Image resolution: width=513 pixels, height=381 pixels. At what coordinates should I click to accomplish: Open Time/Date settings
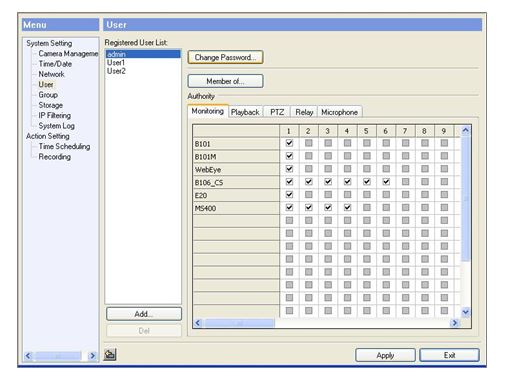coord(55,64)
